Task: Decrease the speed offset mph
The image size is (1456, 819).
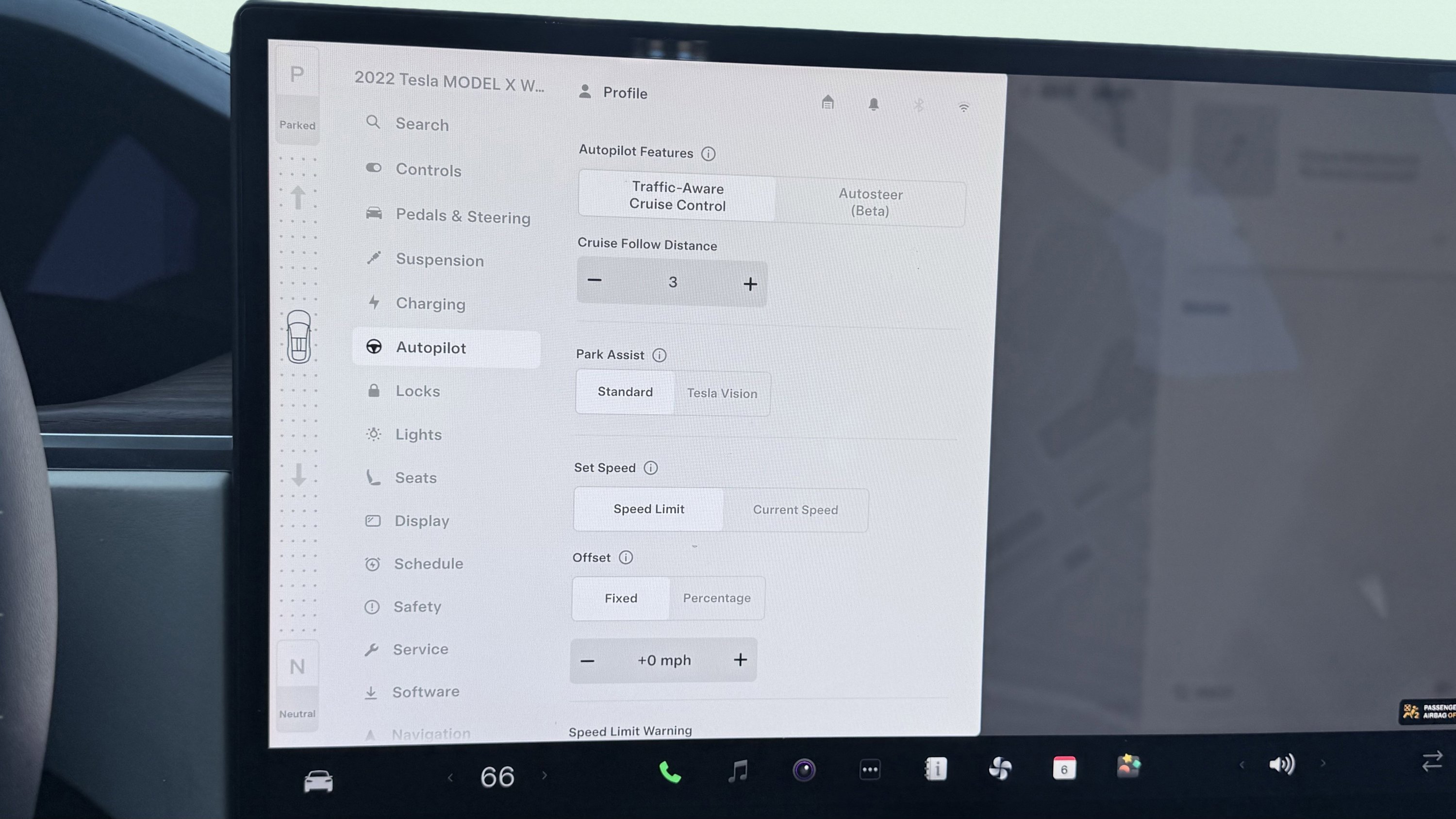Action: coord(588,661)
